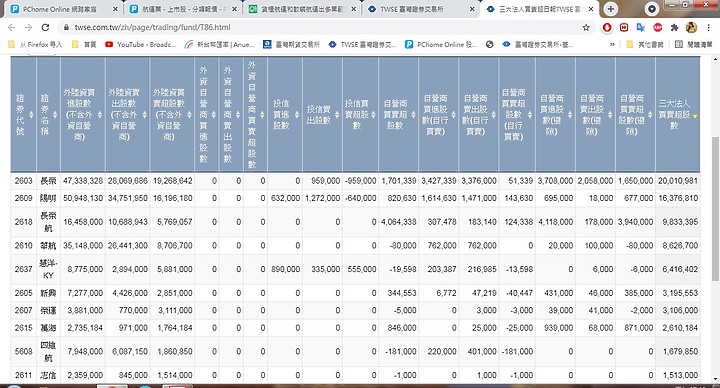
Task: Sort by 外資自營商買進股數 column
Action: (x=207, y=114)
